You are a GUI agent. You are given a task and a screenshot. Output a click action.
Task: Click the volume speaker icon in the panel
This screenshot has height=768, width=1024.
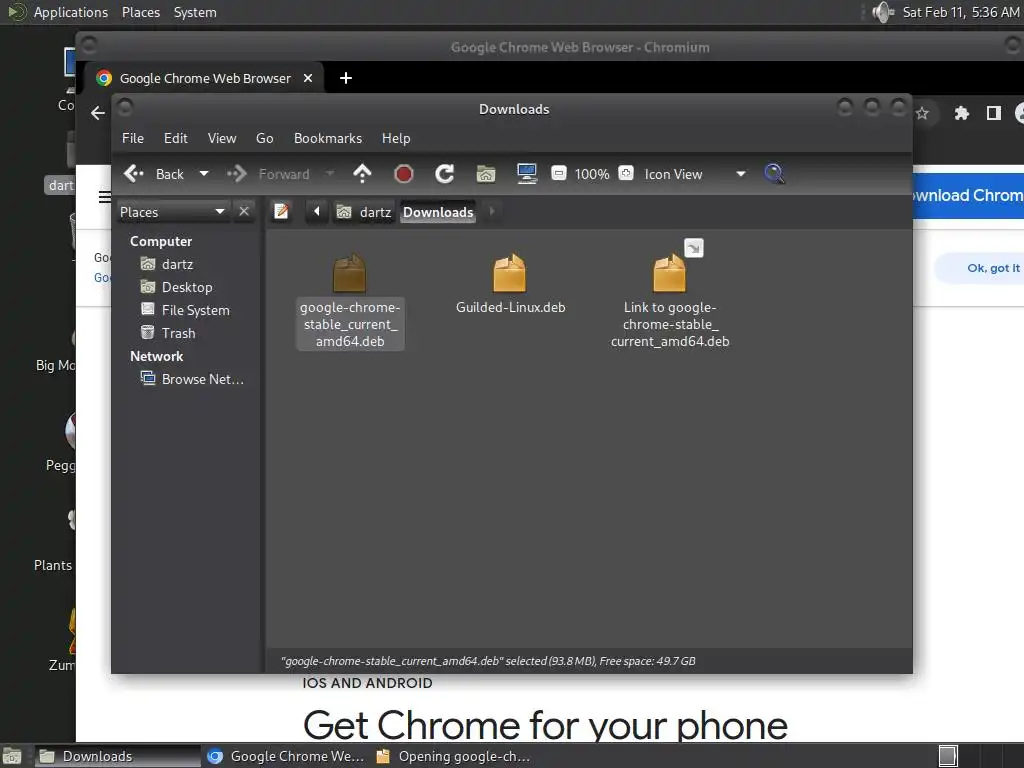[883, 12]
